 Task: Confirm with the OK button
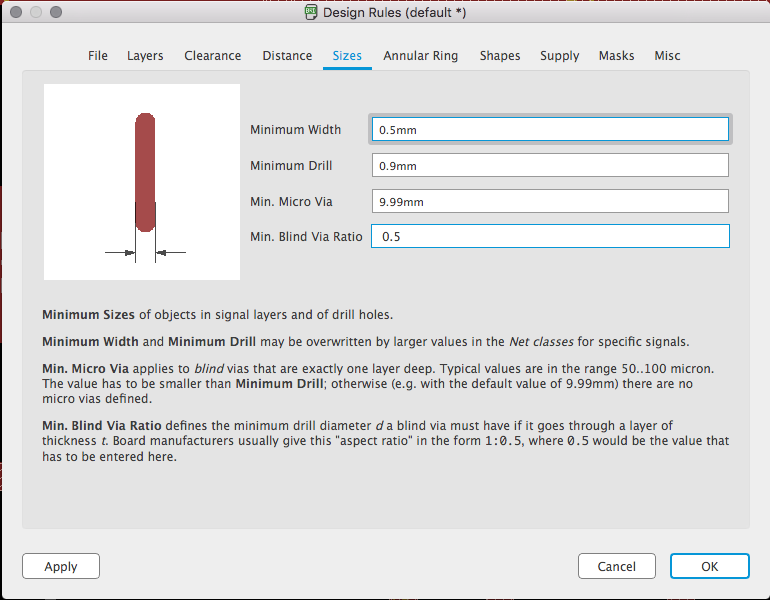tap(710, 566)
